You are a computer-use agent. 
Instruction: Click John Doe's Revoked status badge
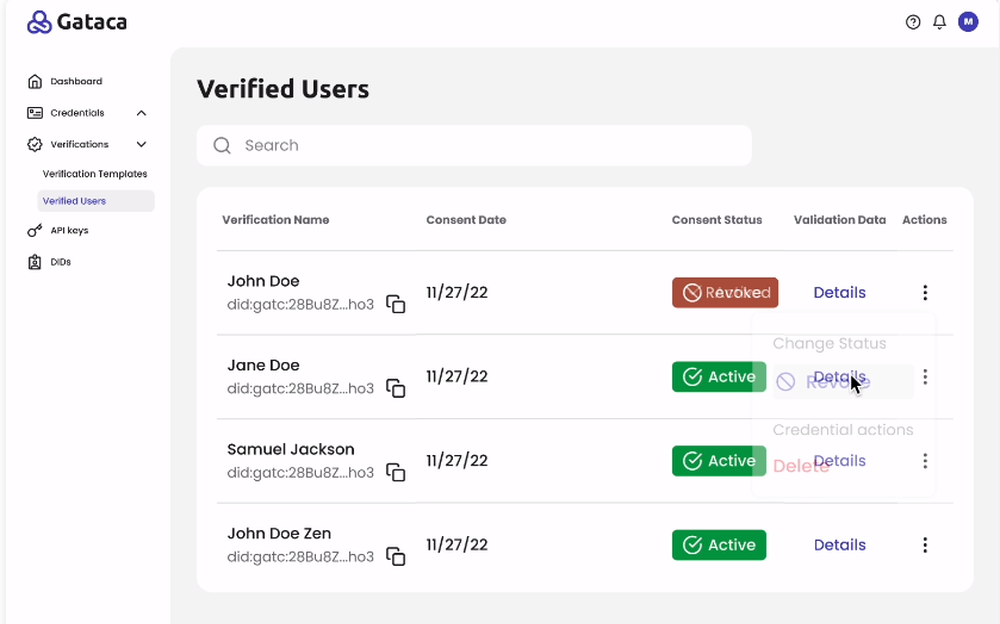[x=724, y=292]
